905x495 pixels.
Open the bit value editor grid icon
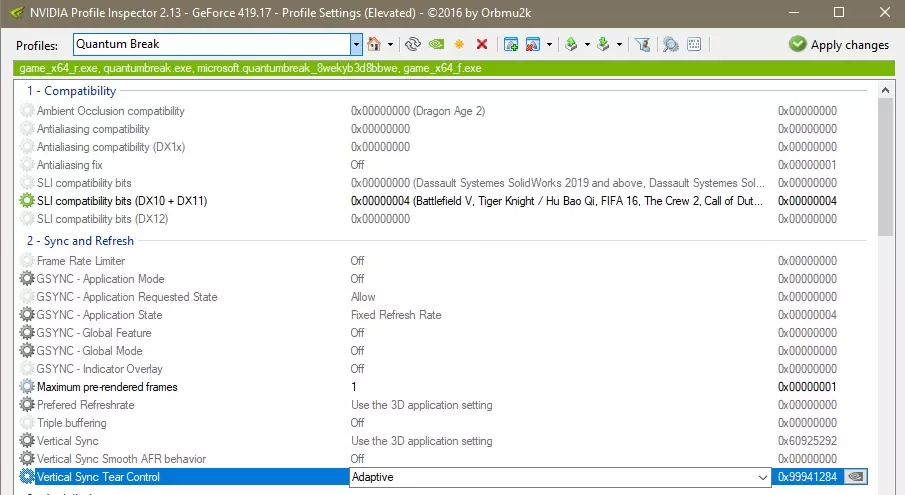pos(694,44)
